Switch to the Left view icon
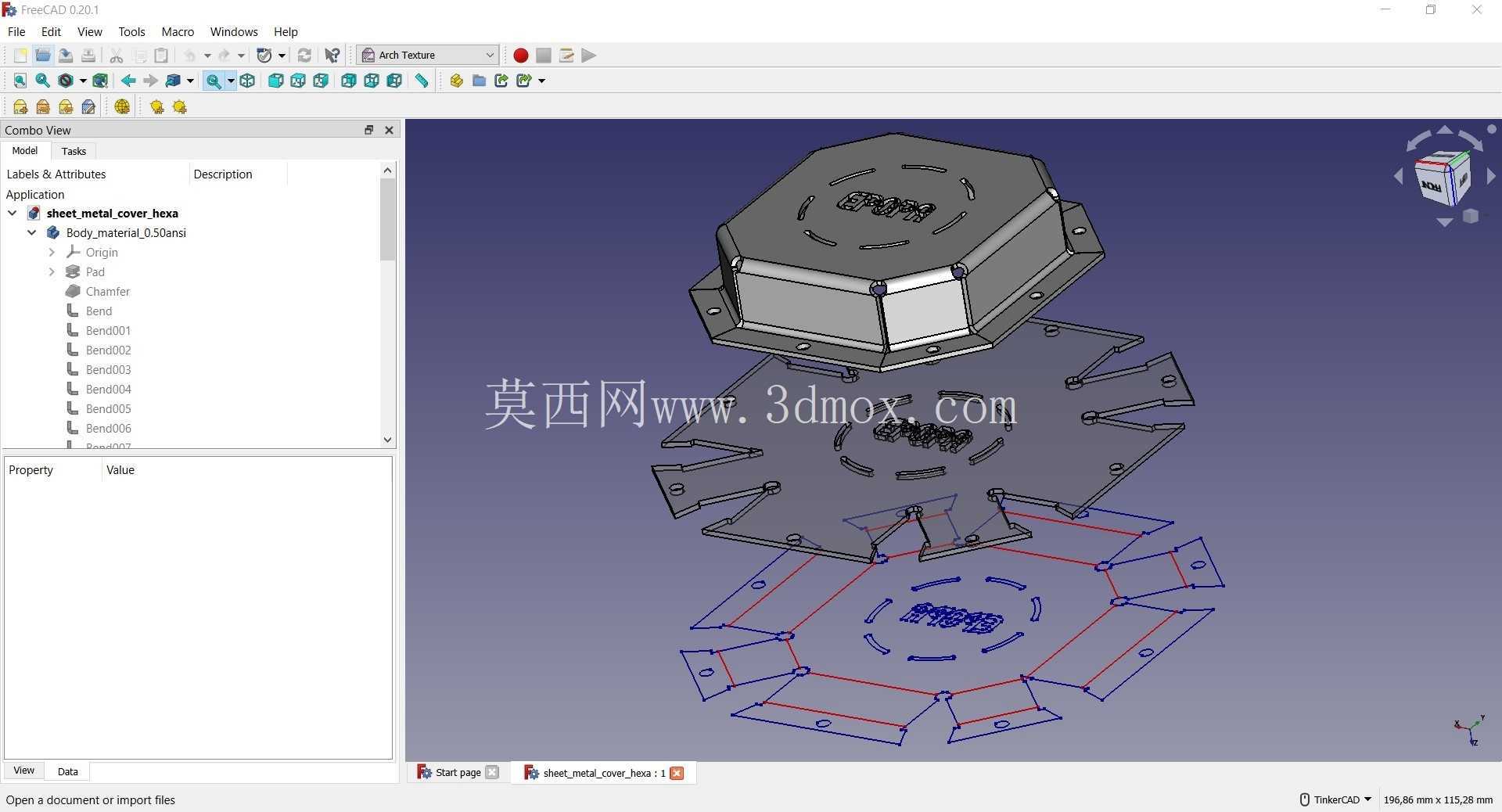 [394, 81]
